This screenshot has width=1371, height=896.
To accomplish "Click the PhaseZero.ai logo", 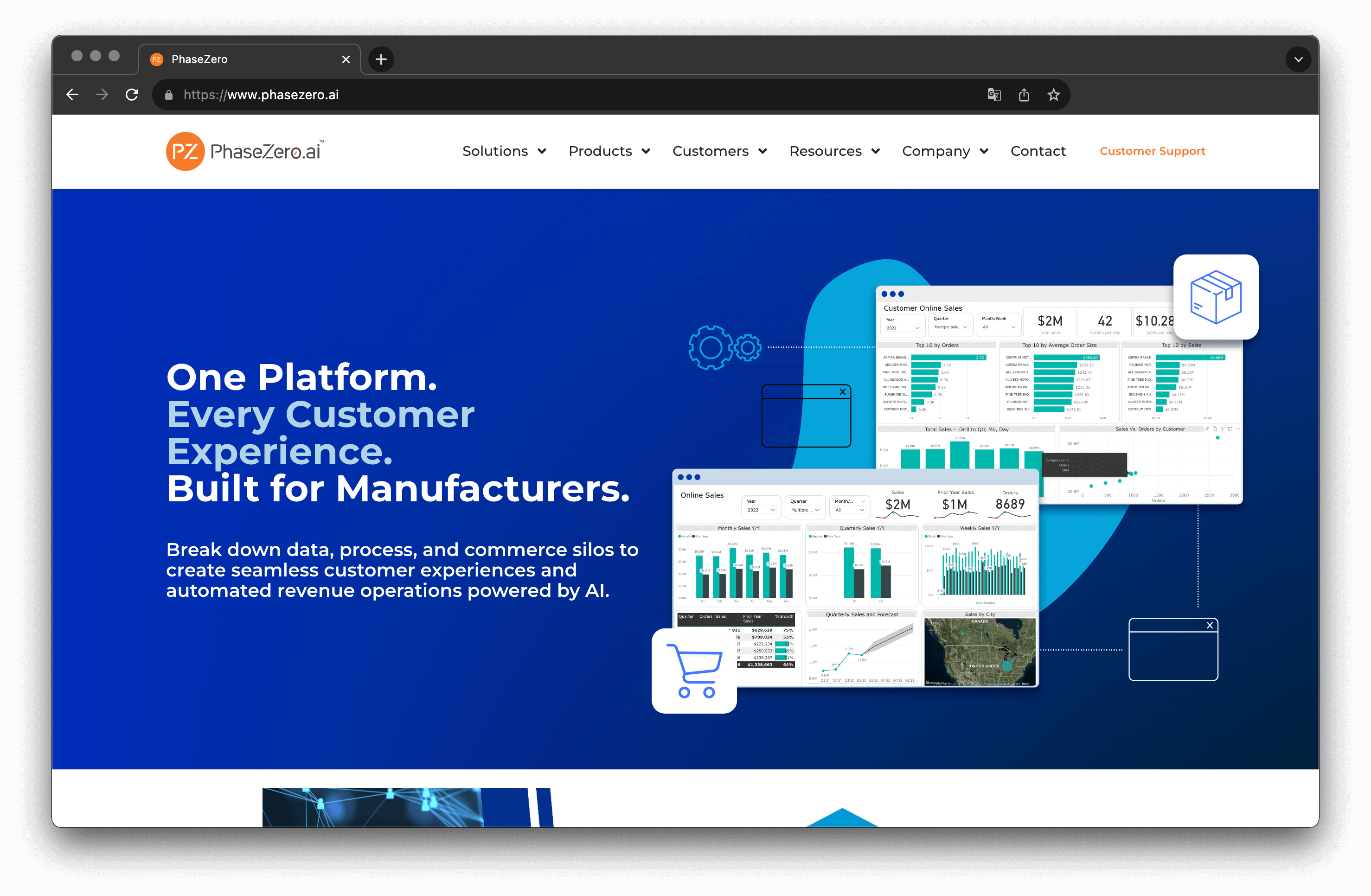I will (x=245, y=152).
